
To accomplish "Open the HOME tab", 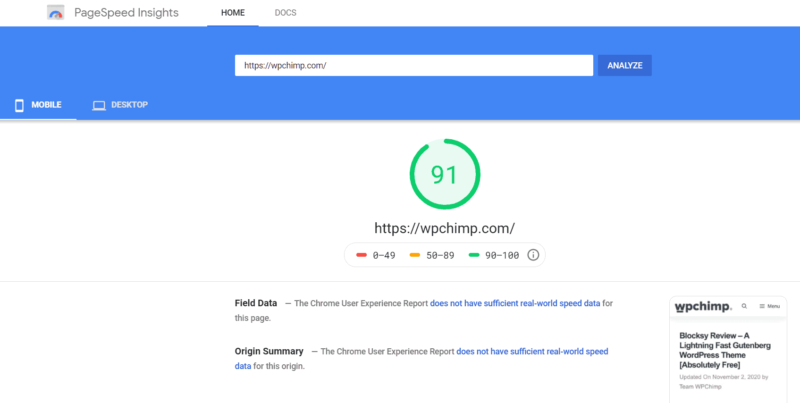I will (233, 13).
